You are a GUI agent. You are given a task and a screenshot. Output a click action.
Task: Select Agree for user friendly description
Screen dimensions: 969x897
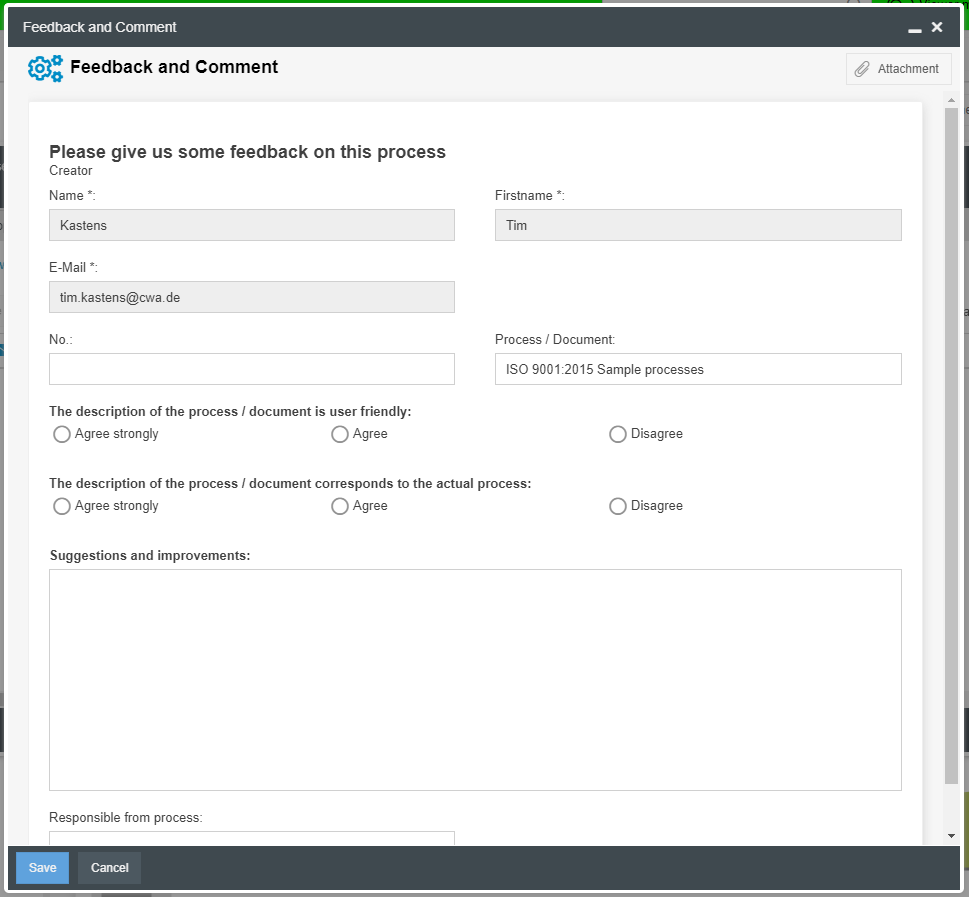[340, 434]
